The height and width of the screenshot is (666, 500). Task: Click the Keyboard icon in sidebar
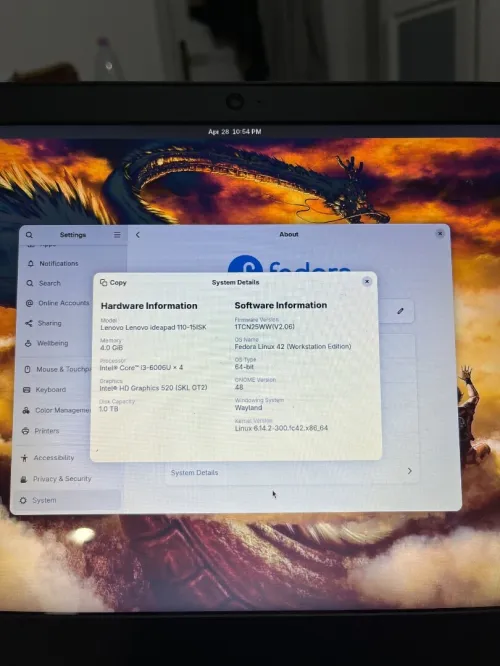point(26,389)
